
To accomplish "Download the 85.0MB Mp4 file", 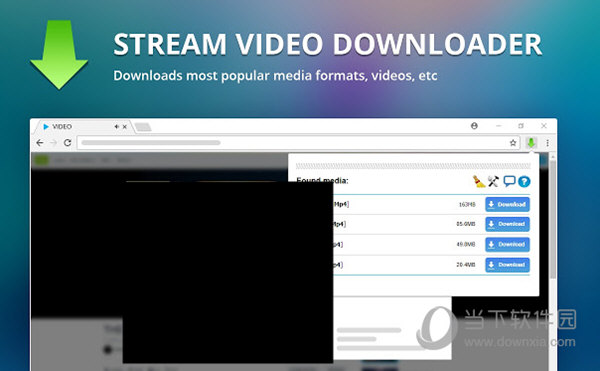I will coord(507,224).
